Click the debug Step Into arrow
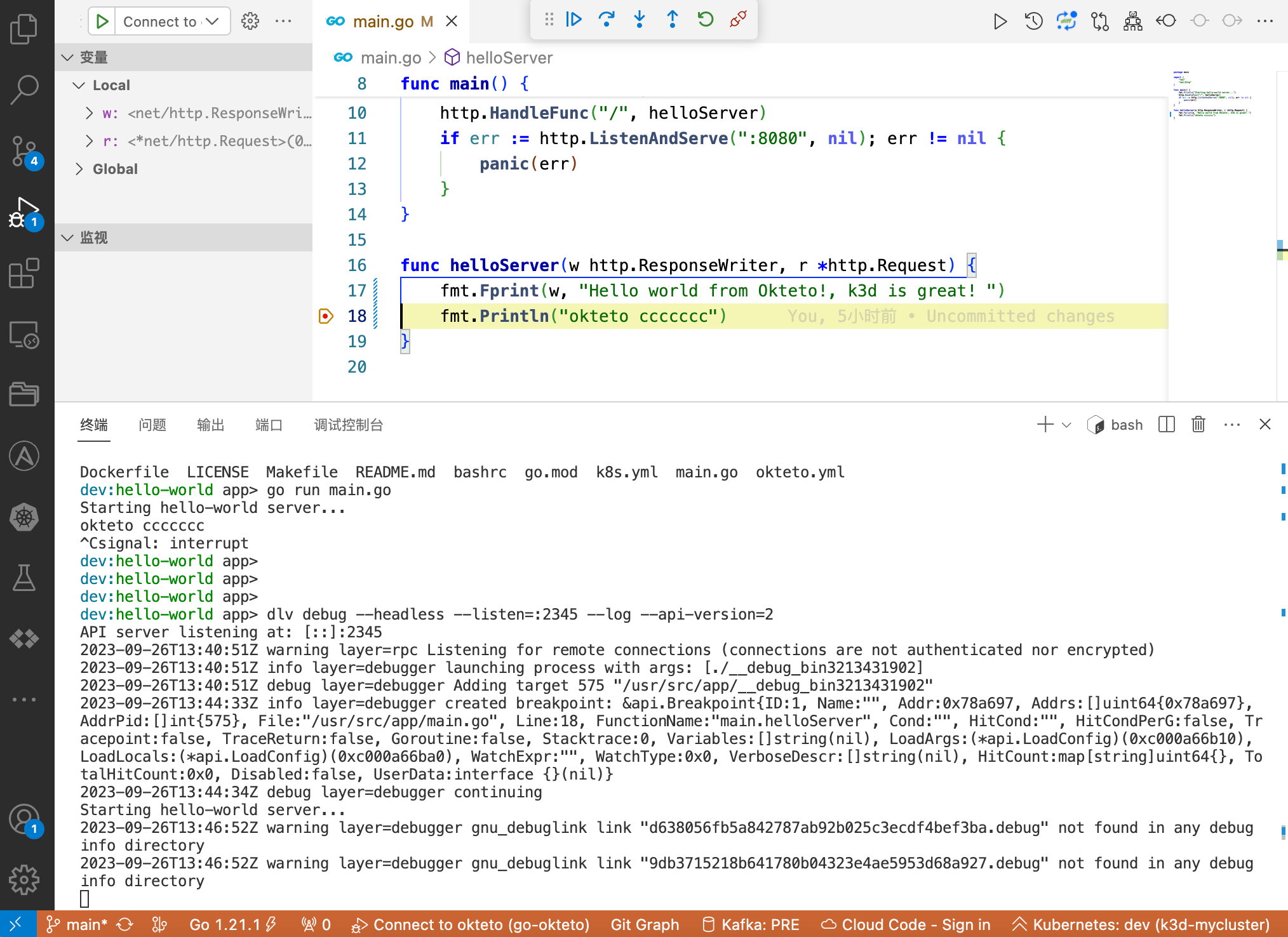 coord(640,20)
